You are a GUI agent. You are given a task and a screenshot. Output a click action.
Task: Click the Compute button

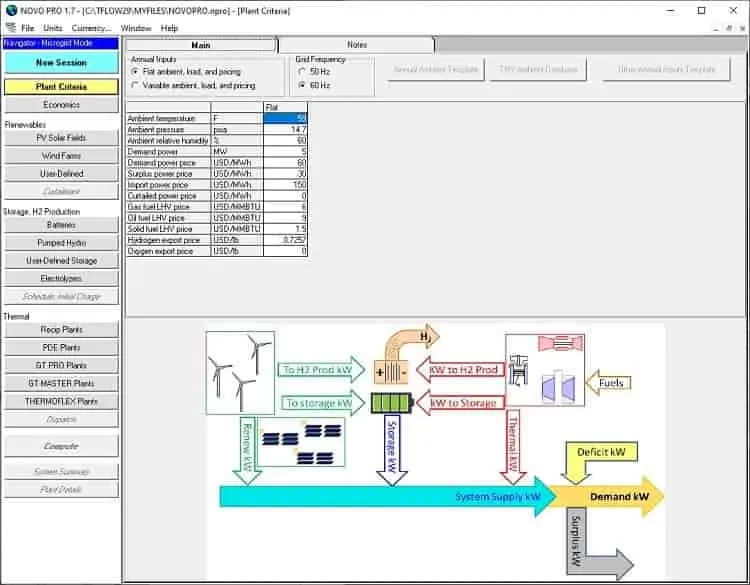coord(61,446)
